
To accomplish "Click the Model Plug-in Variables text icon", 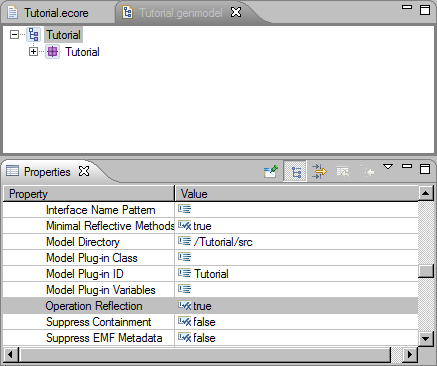I will (184, 289).
